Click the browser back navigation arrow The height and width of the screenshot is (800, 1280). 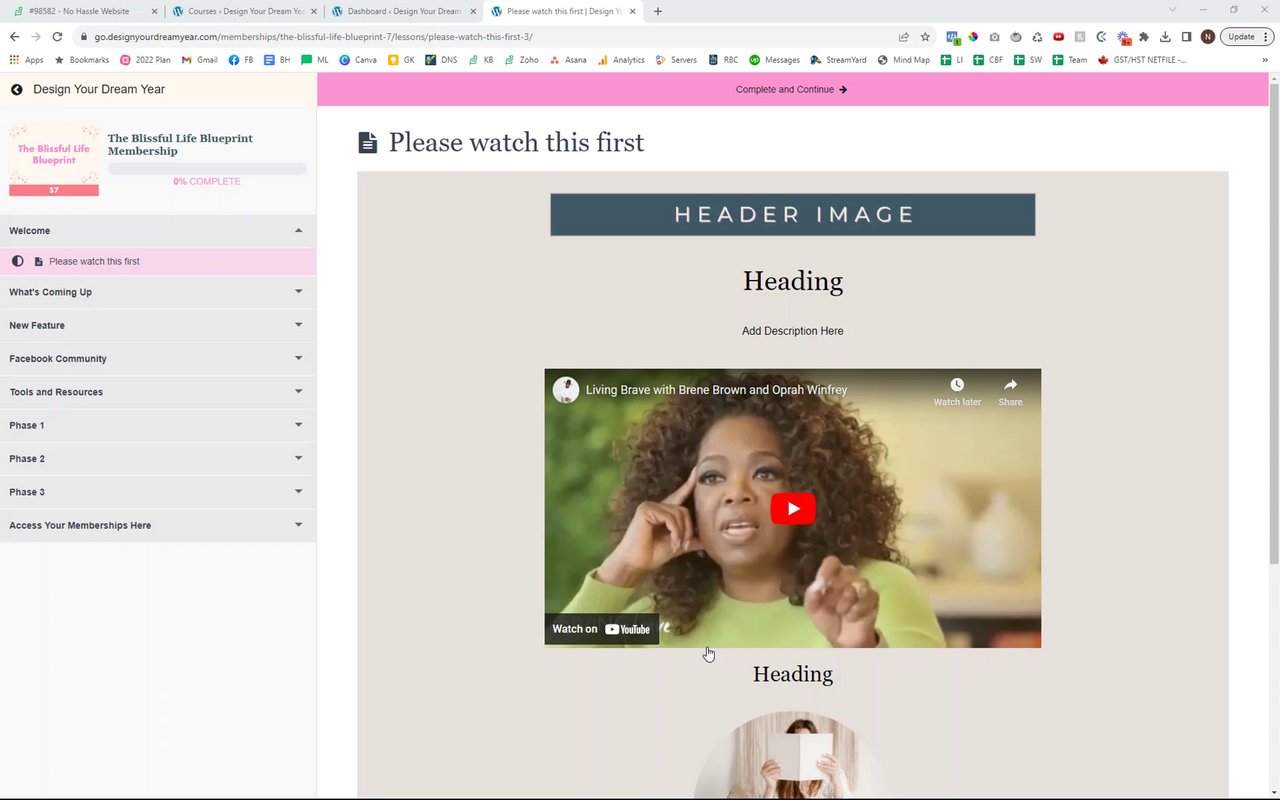pyautogui.click(x=14, y=37)
